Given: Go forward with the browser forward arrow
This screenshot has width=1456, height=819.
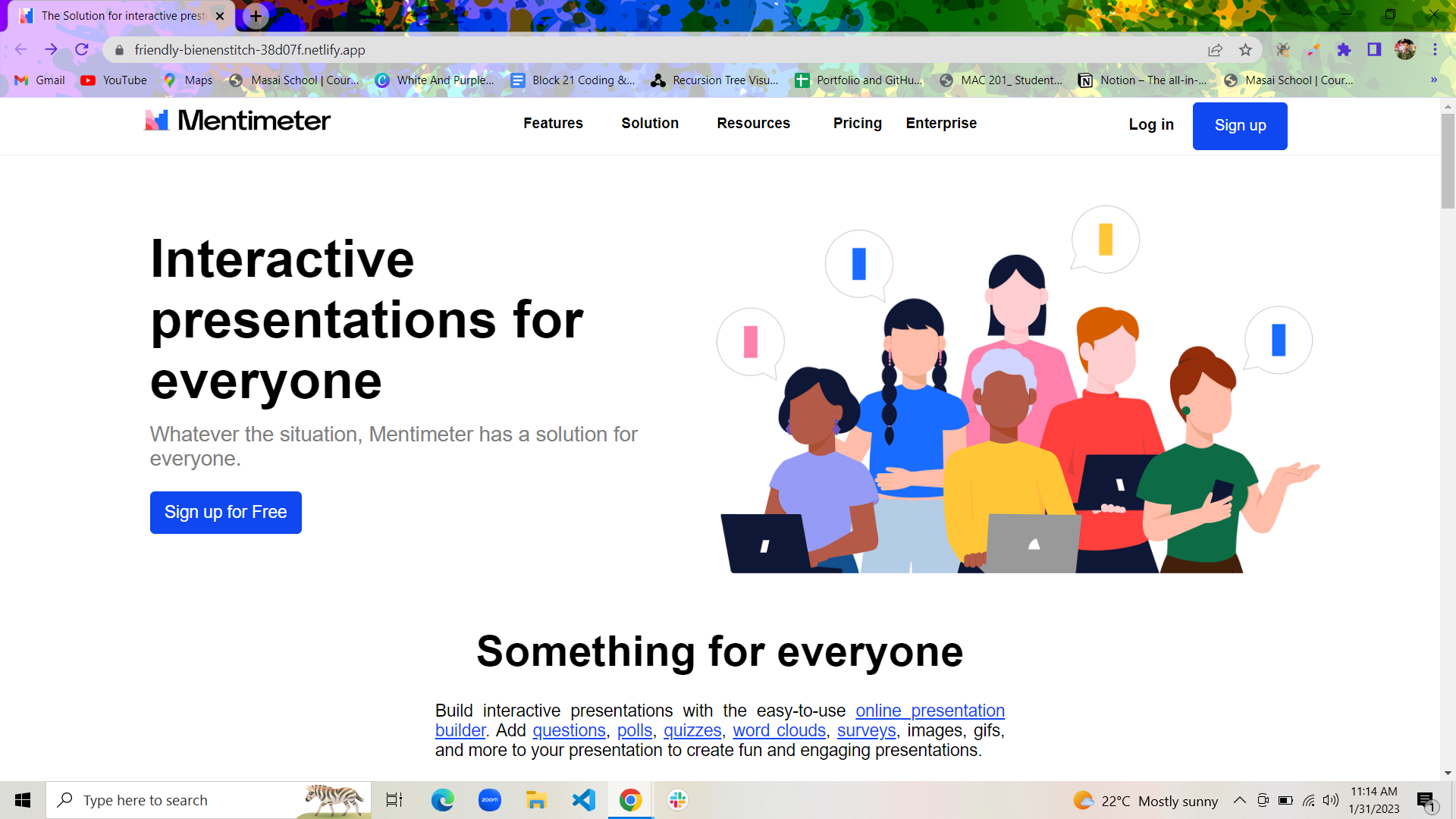Looking at the screenshot, I should [51, 49].
